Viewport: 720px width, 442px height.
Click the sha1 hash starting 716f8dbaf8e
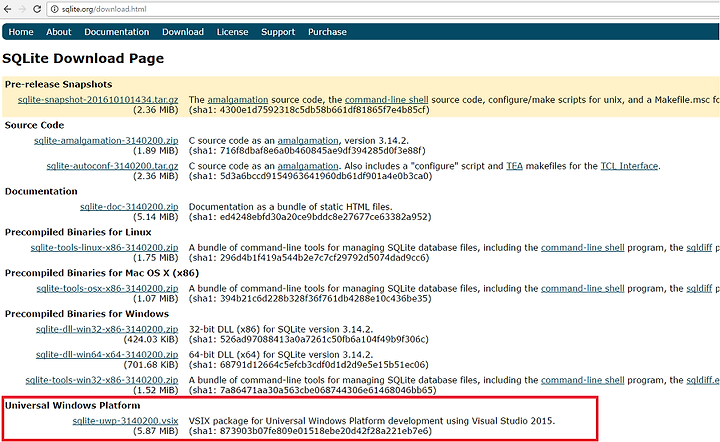pyautogui.click(x=307, y=151)
